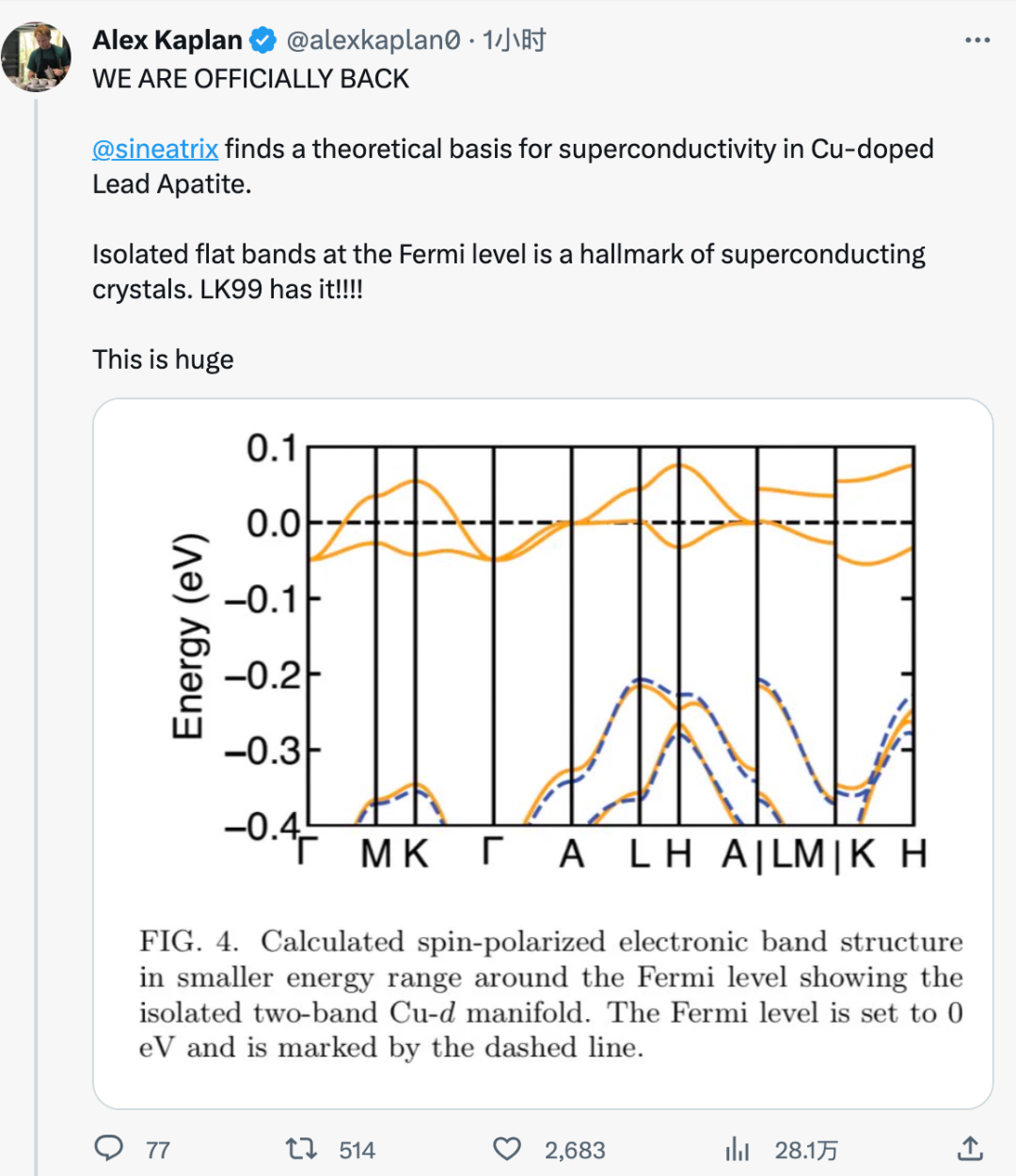Viewport: 1016px width, 1176px height.
Task: Click the reply speech bubble icon
Action: (109, 1148)
